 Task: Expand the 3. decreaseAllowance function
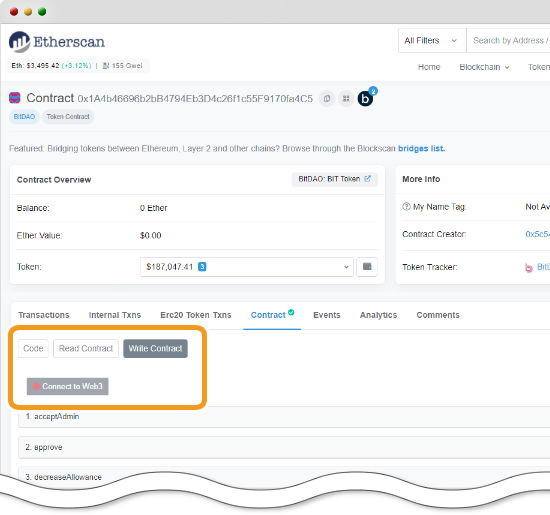tap(284, 477)
